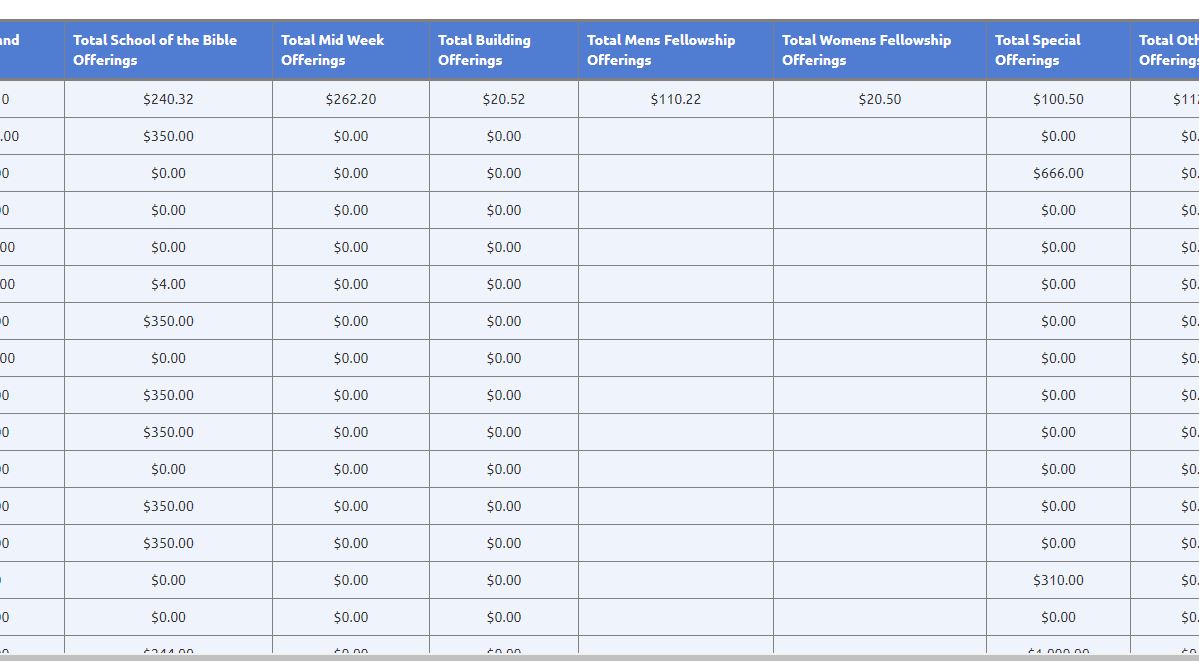The width and height of the screenshot is (1199, 661).
Task: Click the $110.22 Mens Fellowship cell
Action: click(675, 99)
